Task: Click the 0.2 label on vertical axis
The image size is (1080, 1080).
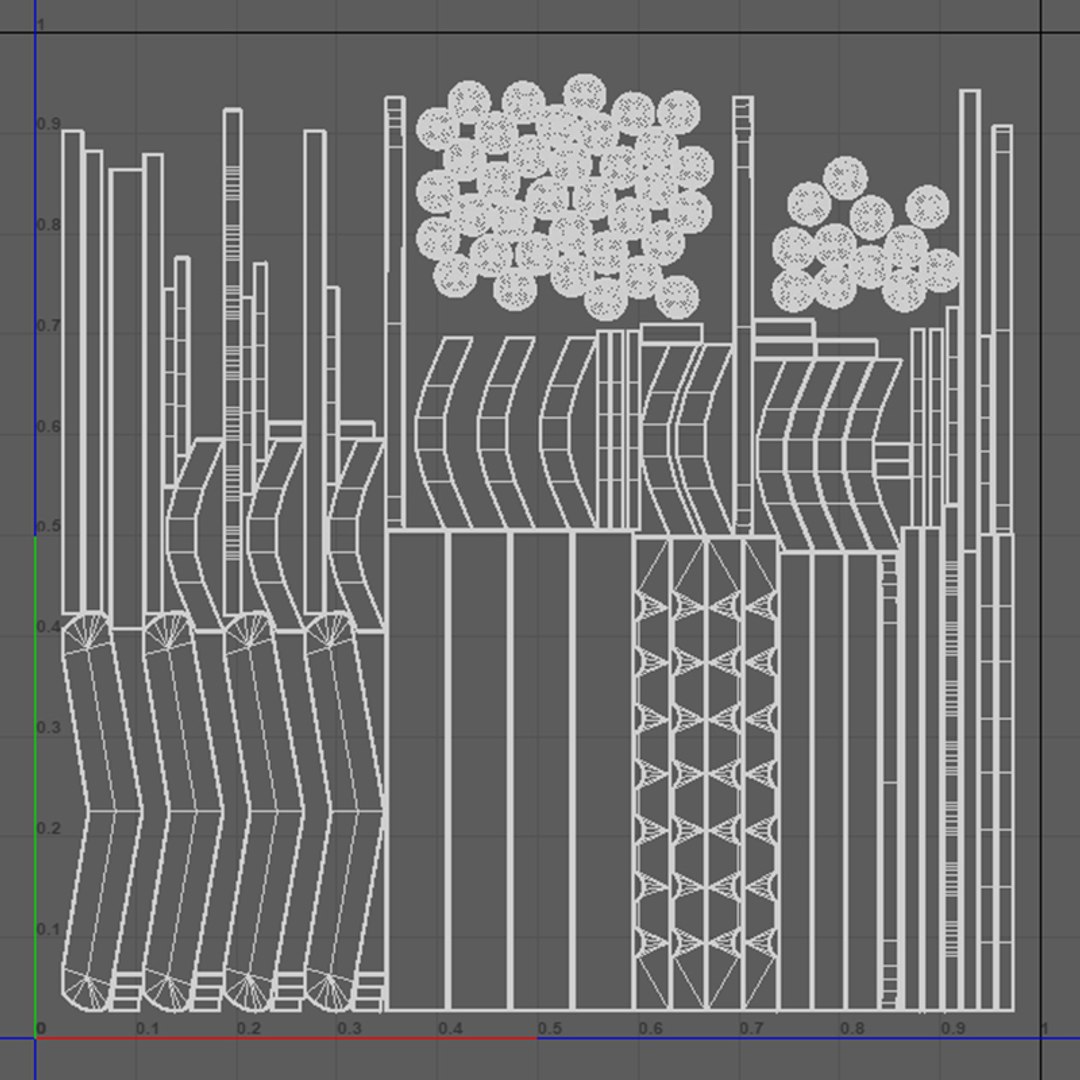Action: point(48,829)
